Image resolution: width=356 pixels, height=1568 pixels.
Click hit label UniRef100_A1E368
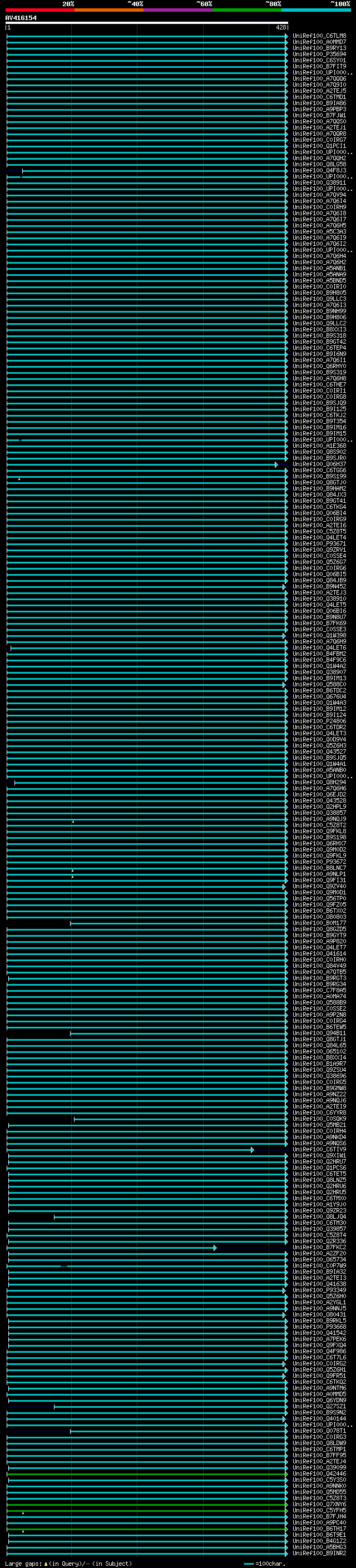click(319, 446)
